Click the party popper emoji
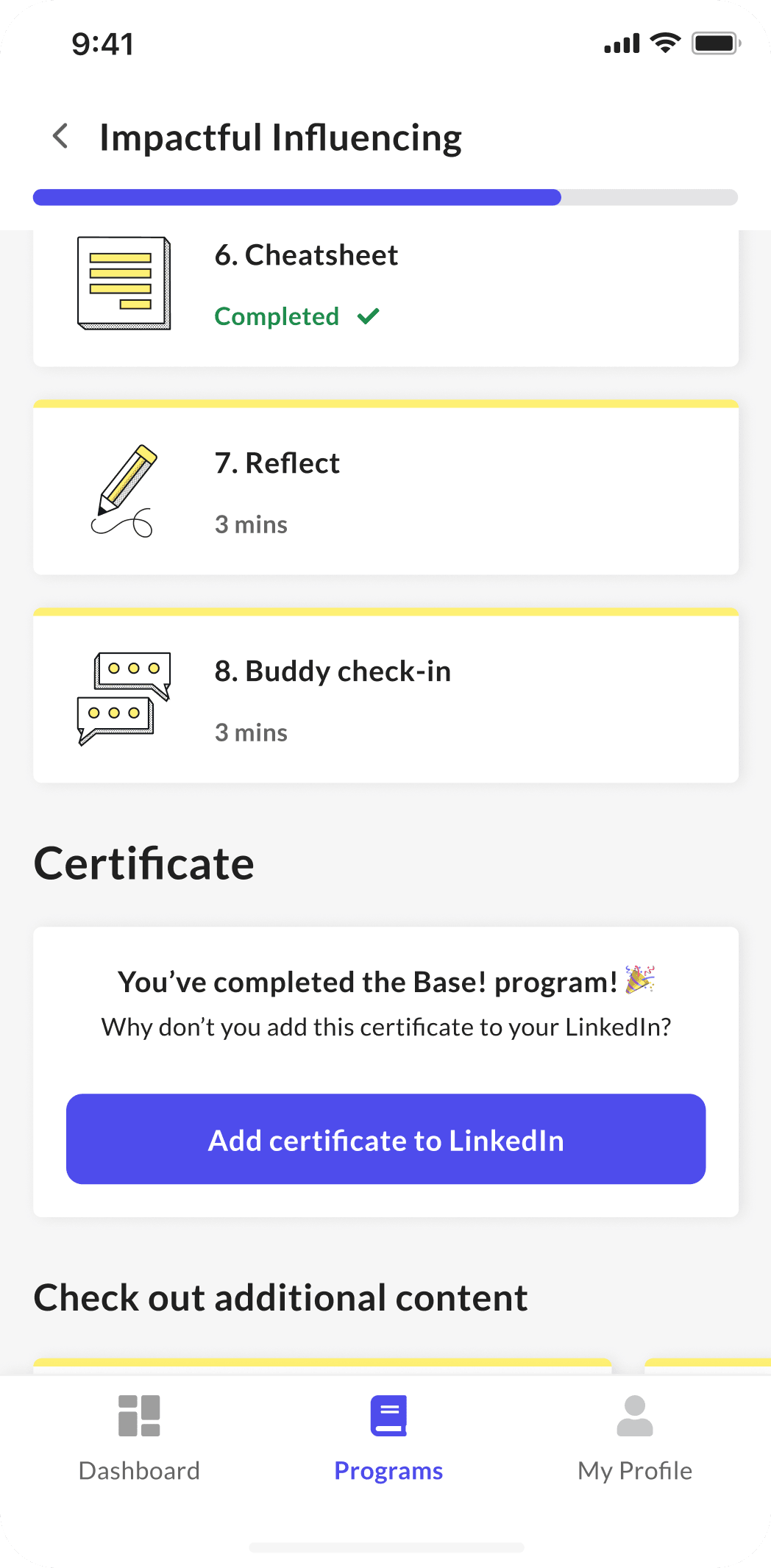Image resolution: width=771 pixels, height=1568 pixels. pyautogui.click(x=639, y=980)
